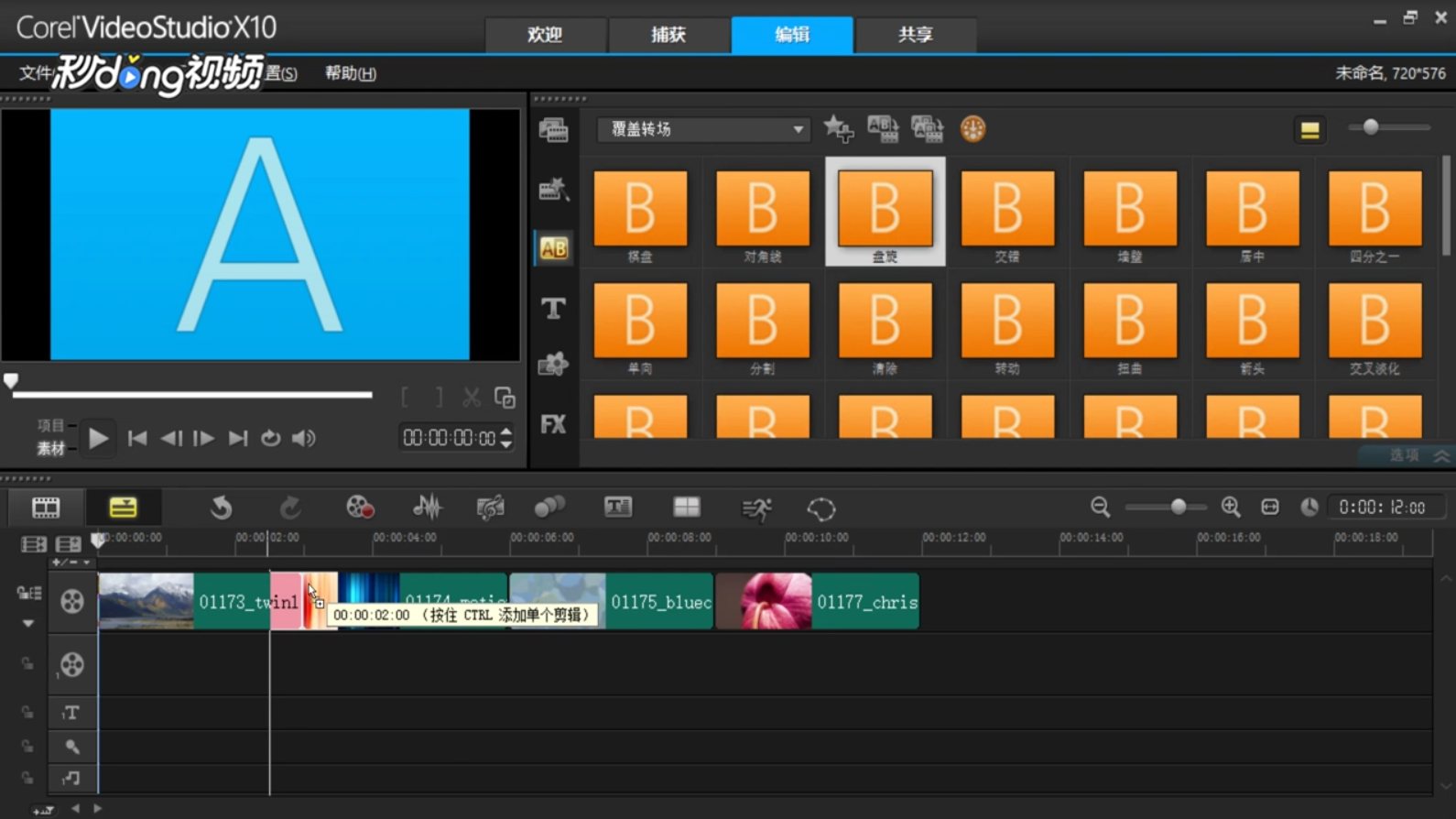Zoom out the timeline with minus magnifier
Viewport: 1456px width, 819px height.
[x=1101, y=507]
